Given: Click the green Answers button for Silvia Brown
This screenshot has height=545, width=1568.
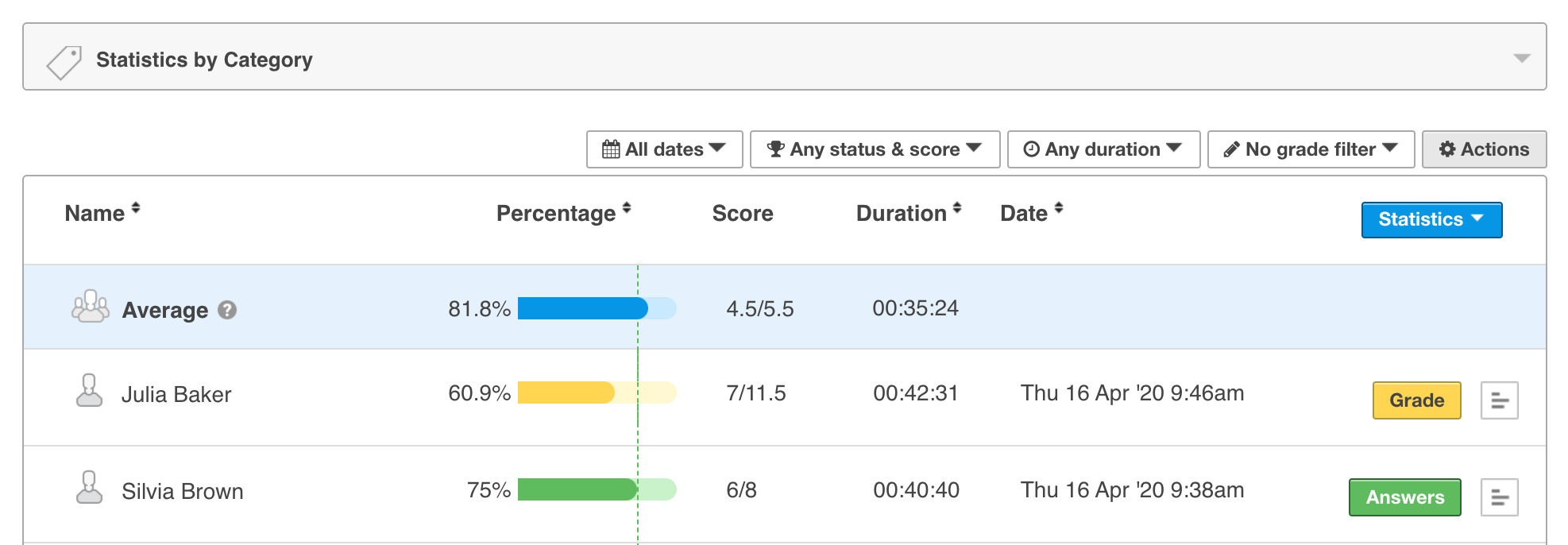Looking at the screenshot, I should pyautogui.click(x=1404, y=497).
